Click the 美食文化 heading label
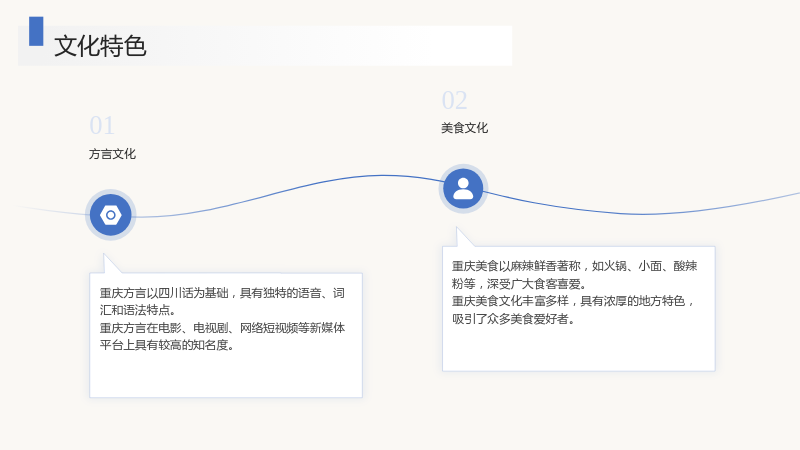The height and width of the screenshot is (450, 800). (464, 128)
